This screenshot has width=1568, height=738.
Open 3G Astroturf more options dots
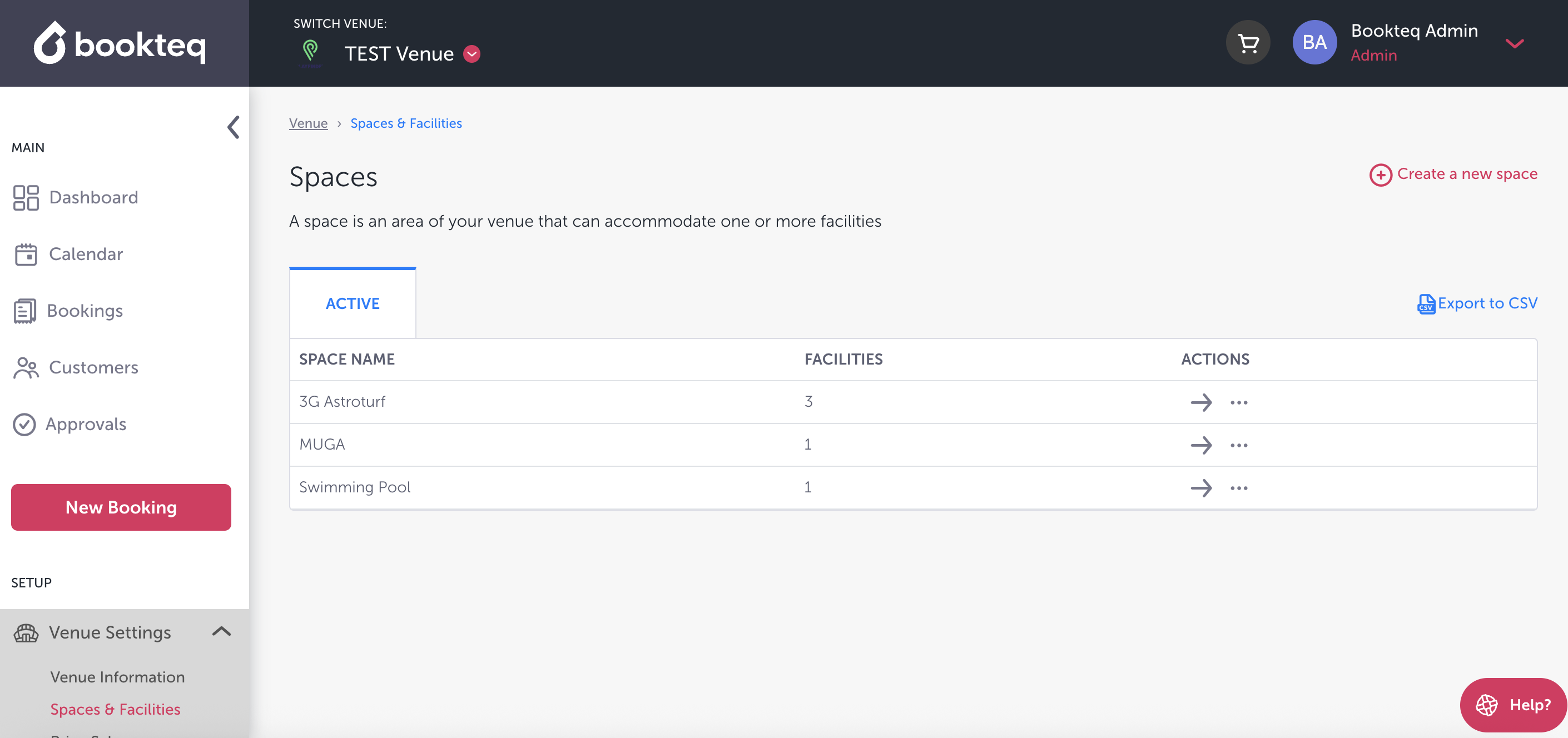point(1239,402)
